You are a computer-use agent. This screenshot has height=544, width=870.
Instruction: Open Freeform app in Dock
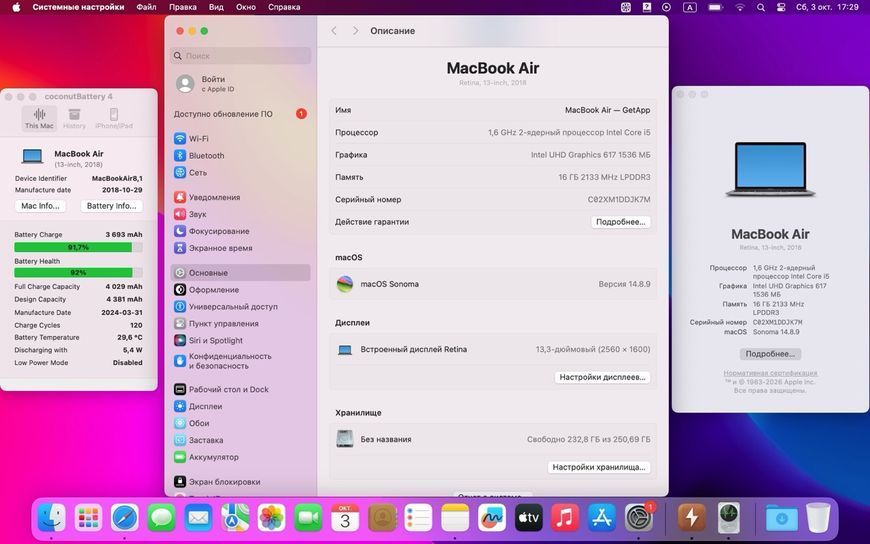pyautogui.click(x=492, y=518)
